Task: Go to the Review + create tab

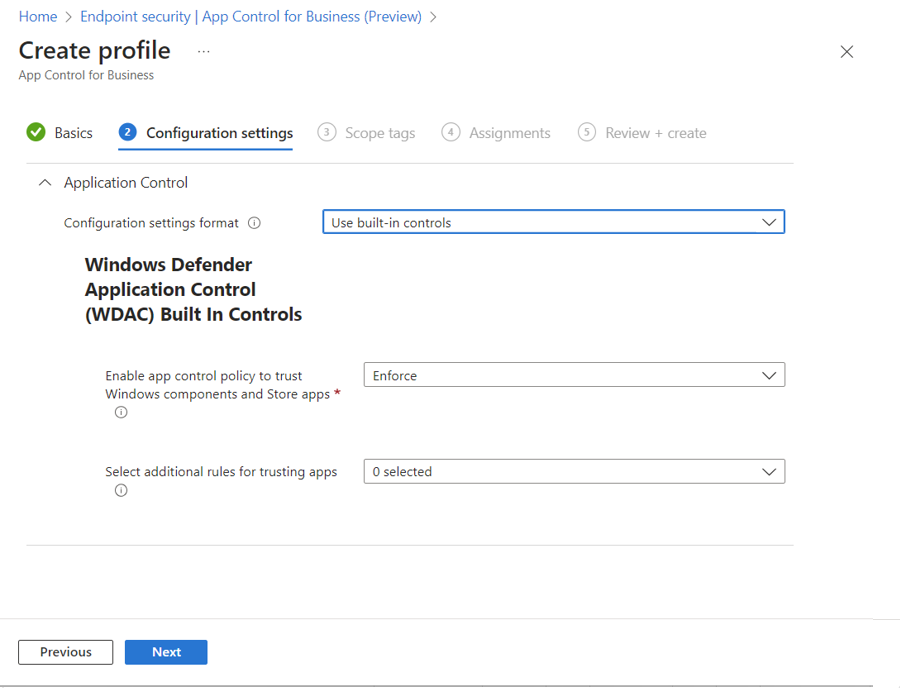Action: pos(655,133)
